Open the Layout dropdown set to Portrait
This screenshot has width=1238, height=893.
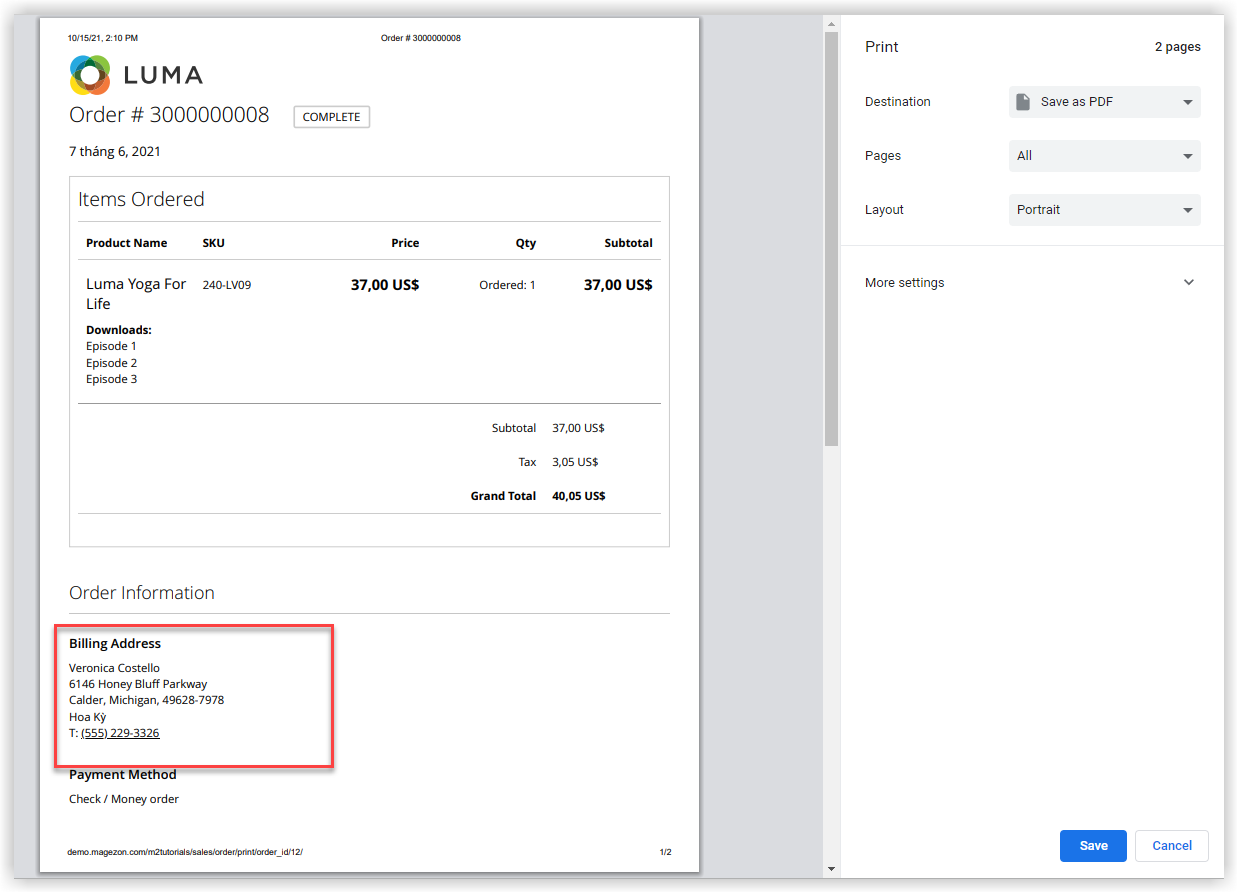point(1104,210)
